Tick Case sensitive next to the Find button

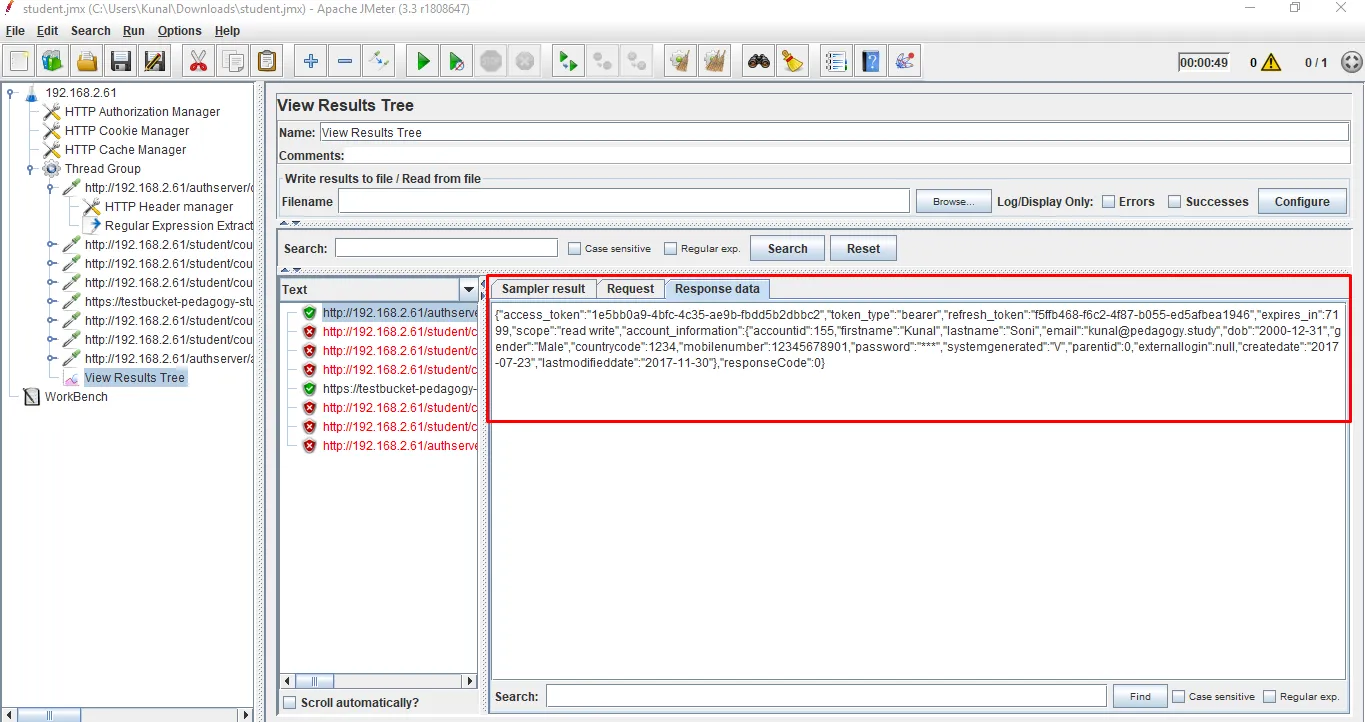tap(1178, 696)
